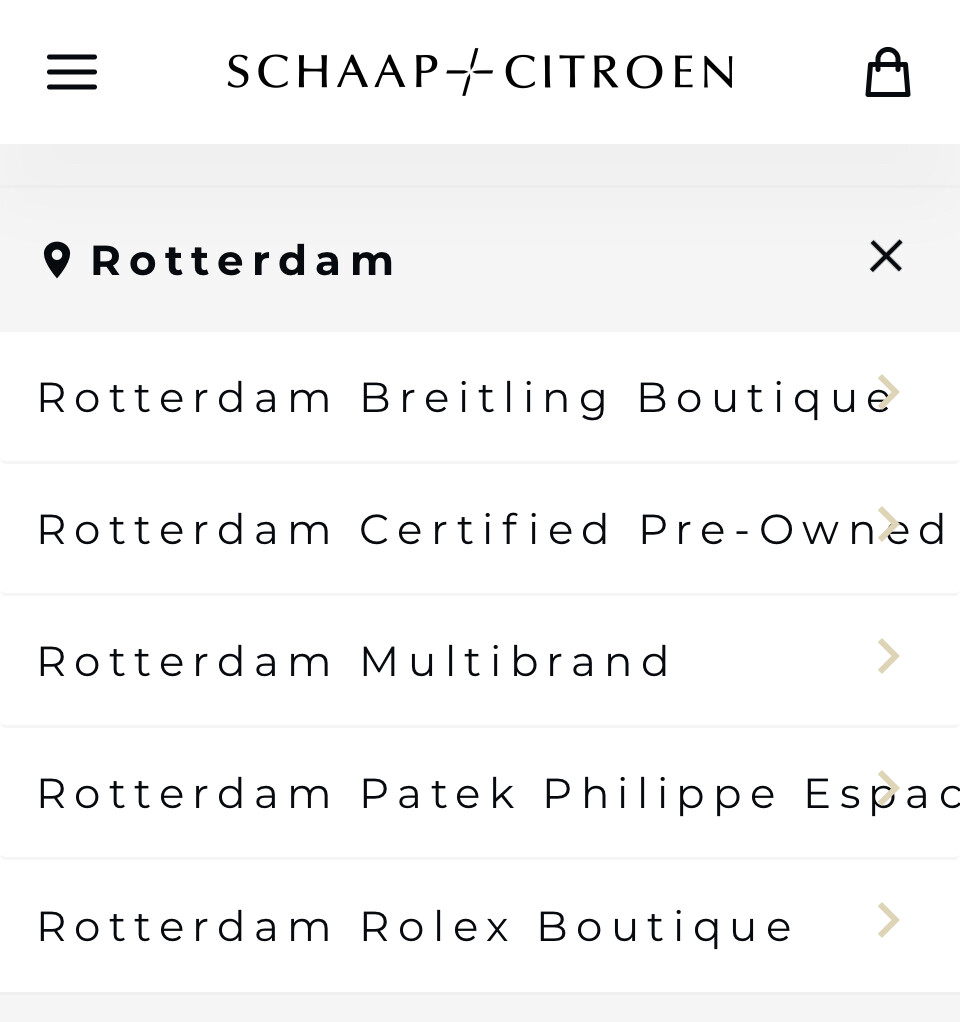Image resolution: width=960 pixels, height=1022 pixels.
Task: Expand Rotterdam Multibrand using its arrow
Action: pos(888,657)
